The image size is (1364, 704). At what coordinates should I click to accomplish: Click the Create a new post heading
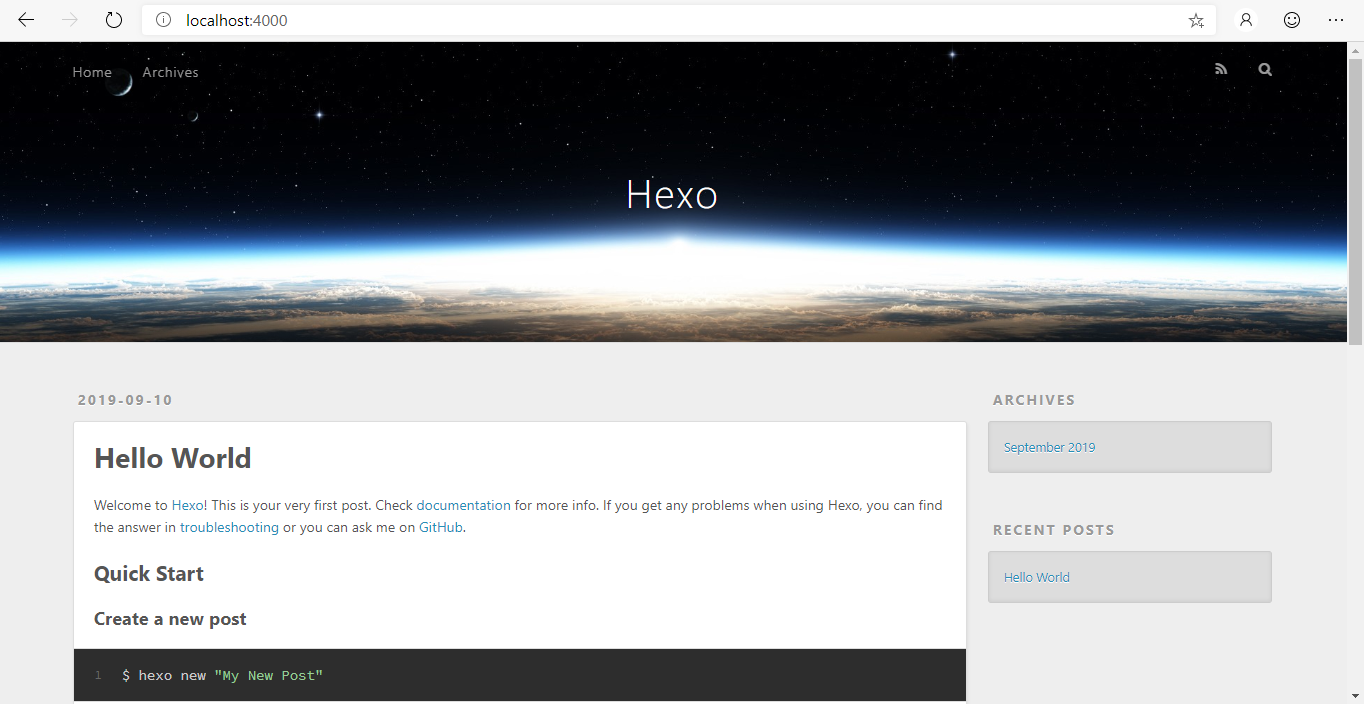pyautogui.click(x=170, y=619)
